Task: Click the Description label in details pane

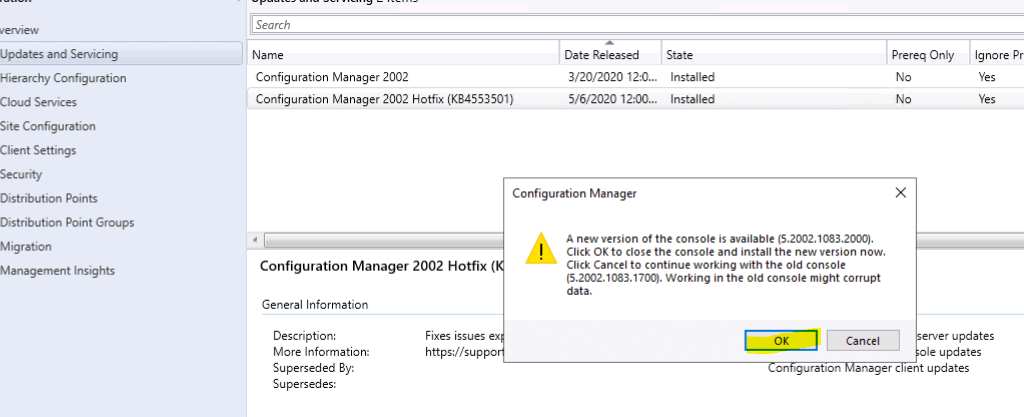Action: click(304, 336)
